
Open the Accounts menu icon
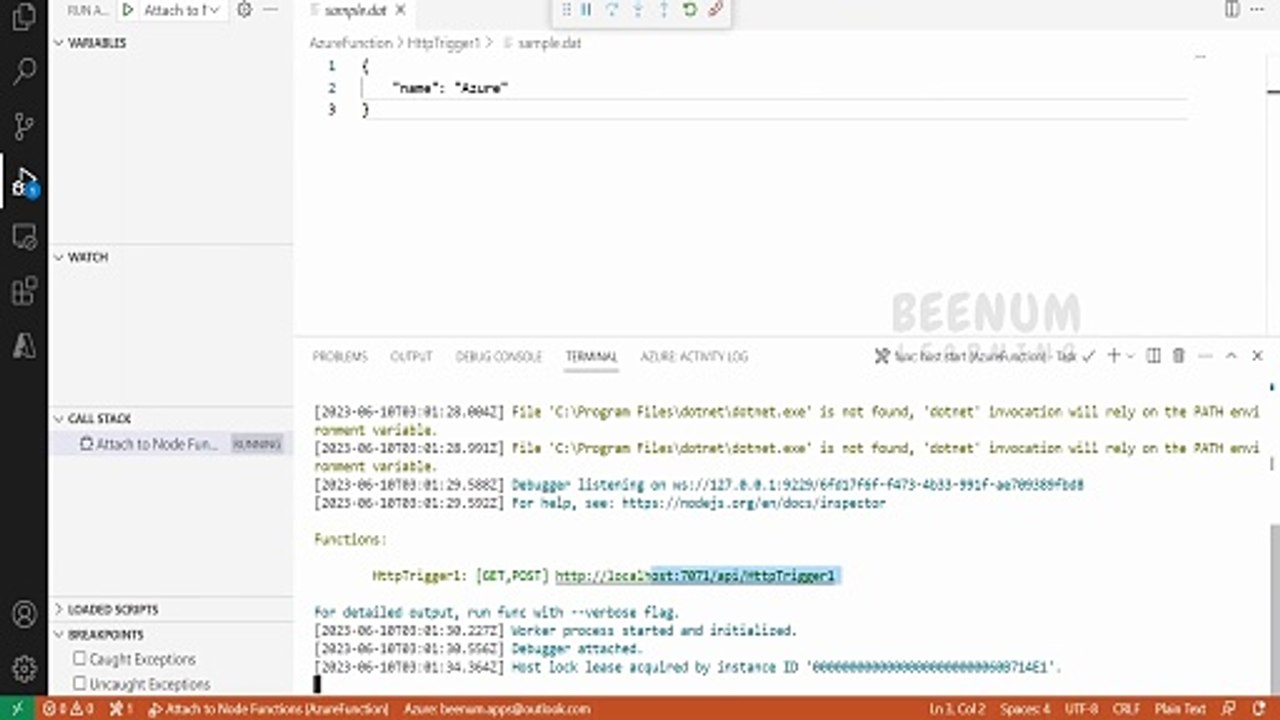(24, 614)
